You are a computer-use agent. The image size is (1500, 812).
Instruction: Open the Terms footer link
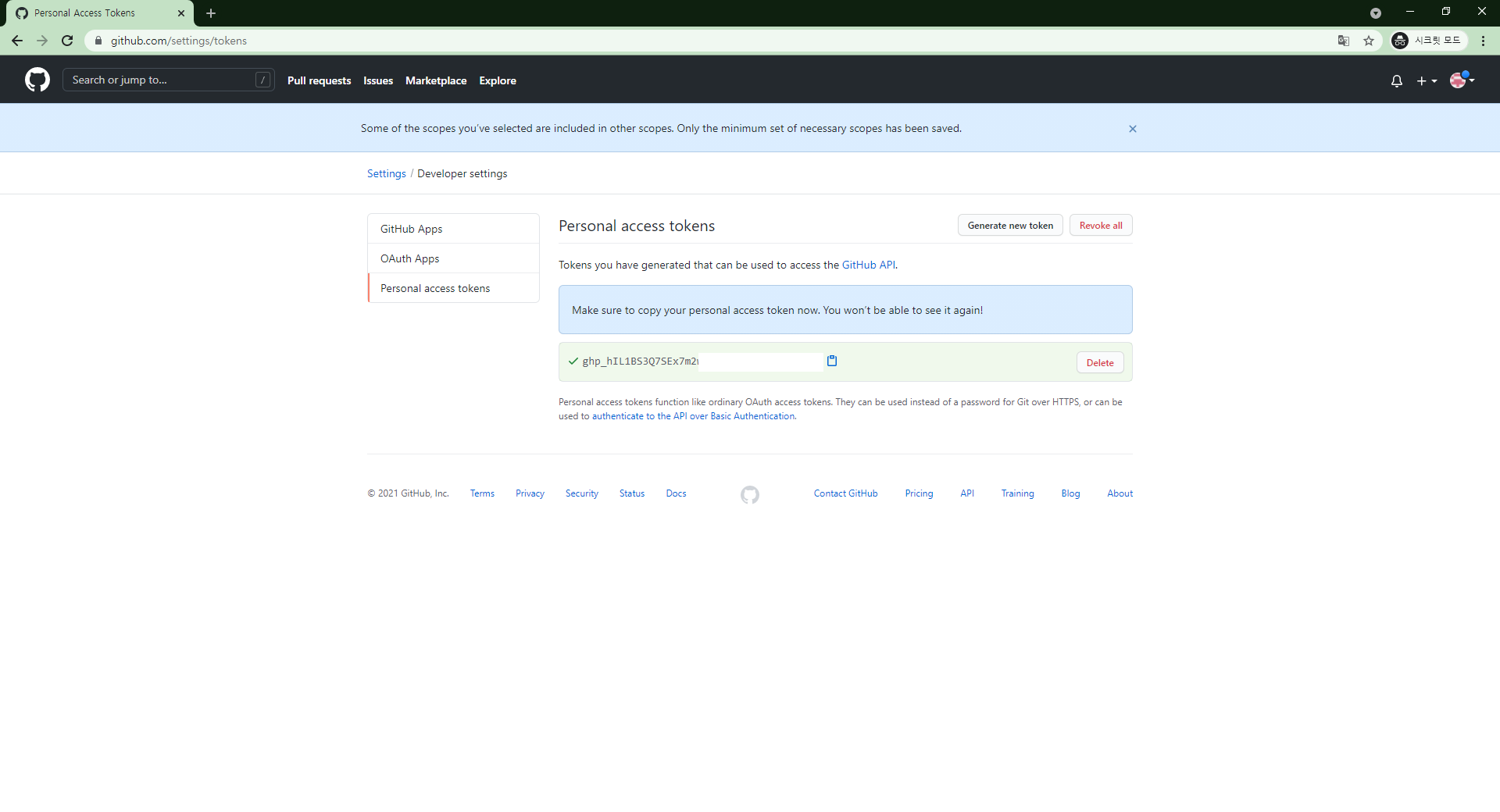coord(482,493)
